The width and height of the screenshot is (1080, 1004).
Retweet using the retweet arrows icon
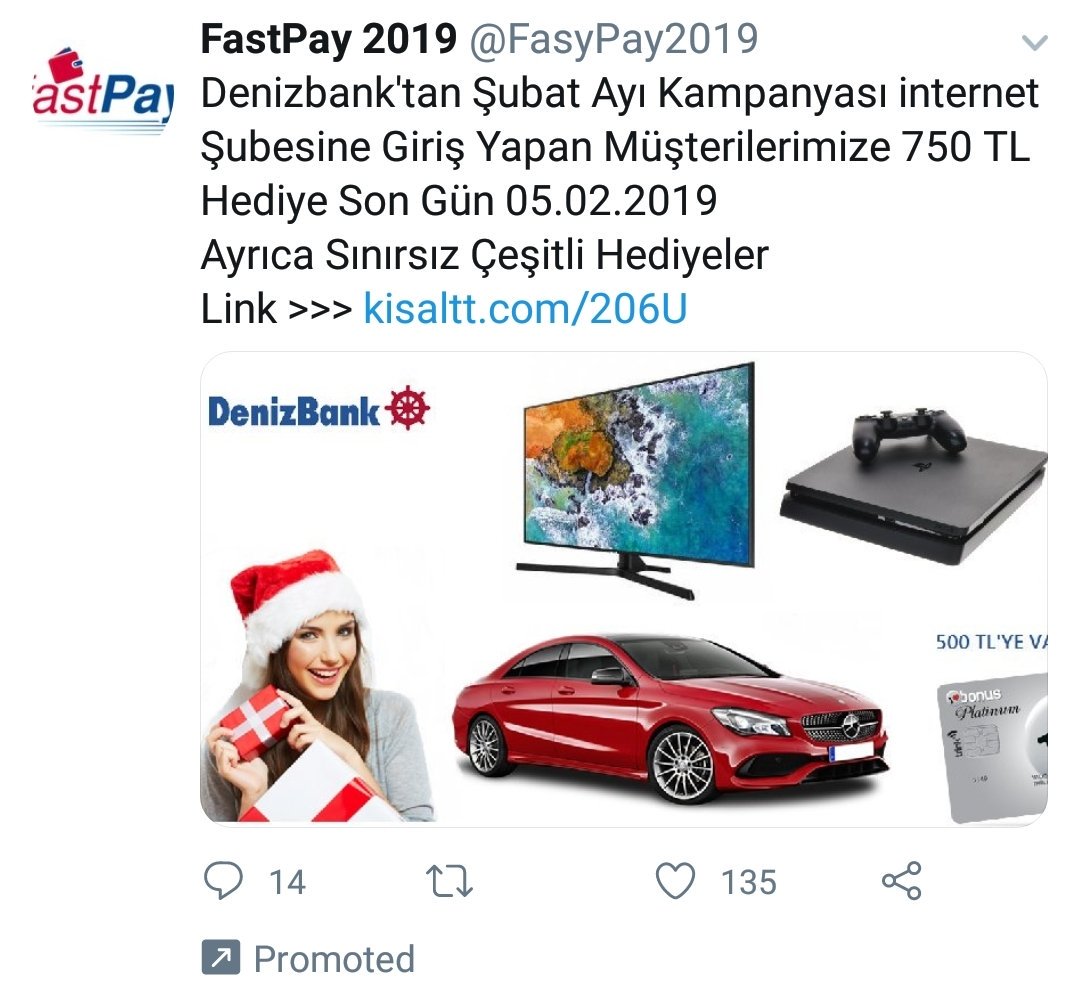[449, 881]
